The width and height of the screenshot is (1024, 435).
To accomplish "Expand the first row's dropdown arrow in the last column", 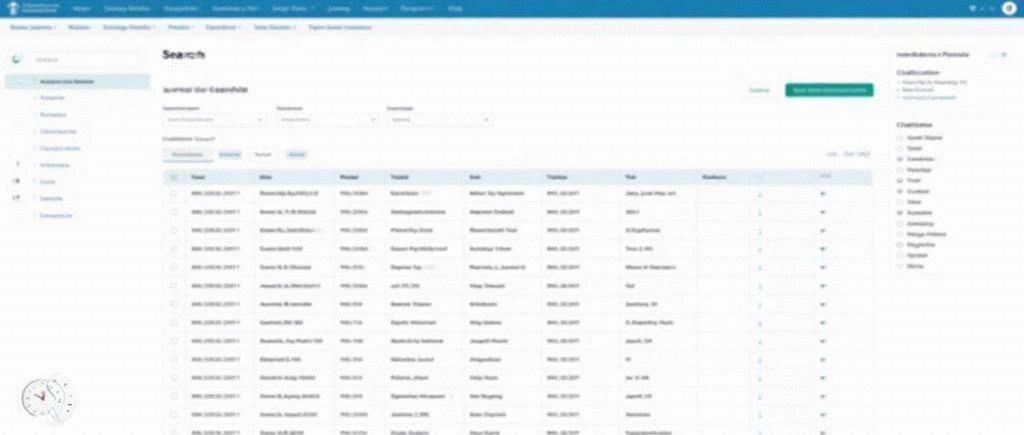I will (823, 194).
